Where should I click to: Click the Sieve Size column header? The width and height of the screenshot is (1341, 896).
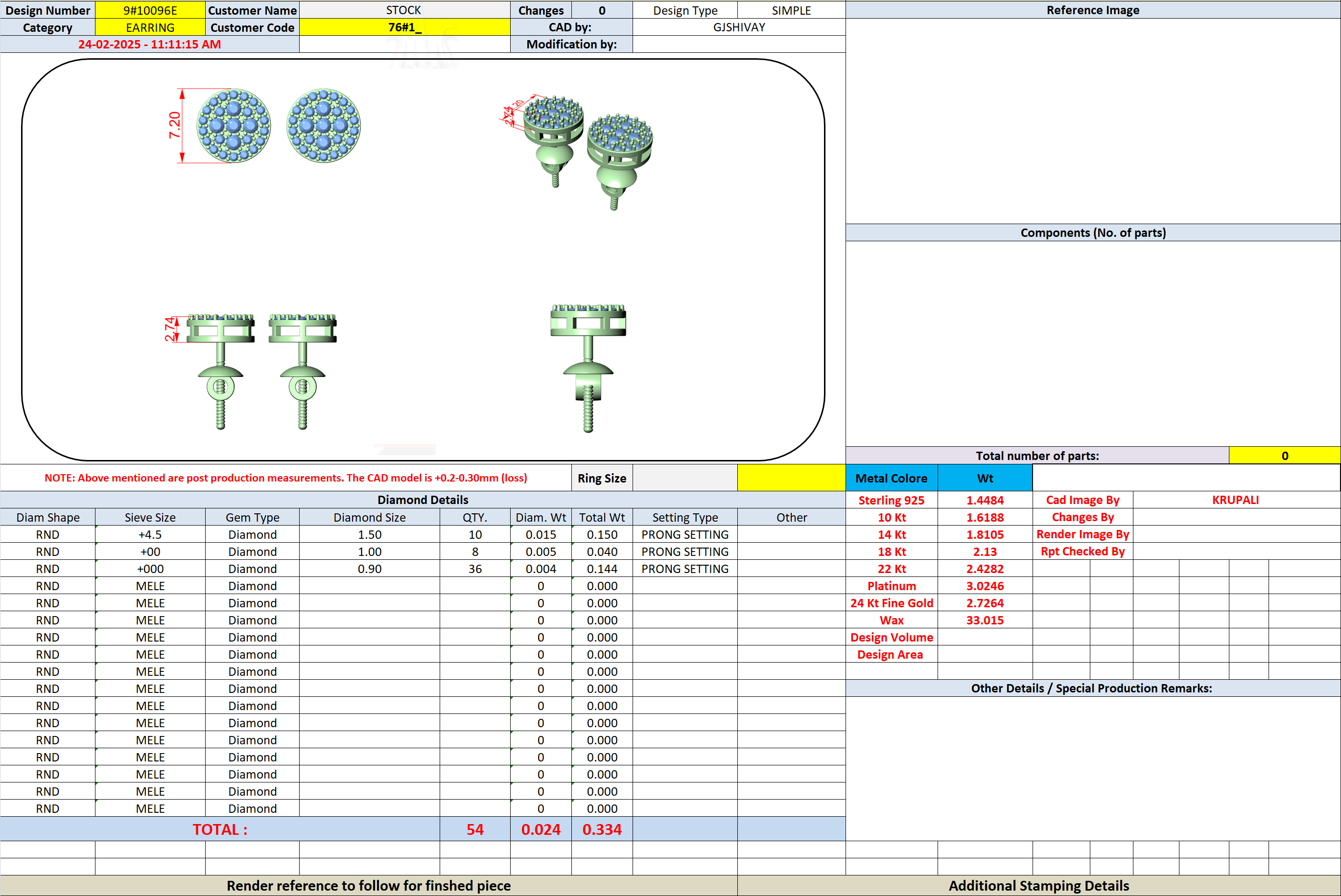click(x=150, y=517)
